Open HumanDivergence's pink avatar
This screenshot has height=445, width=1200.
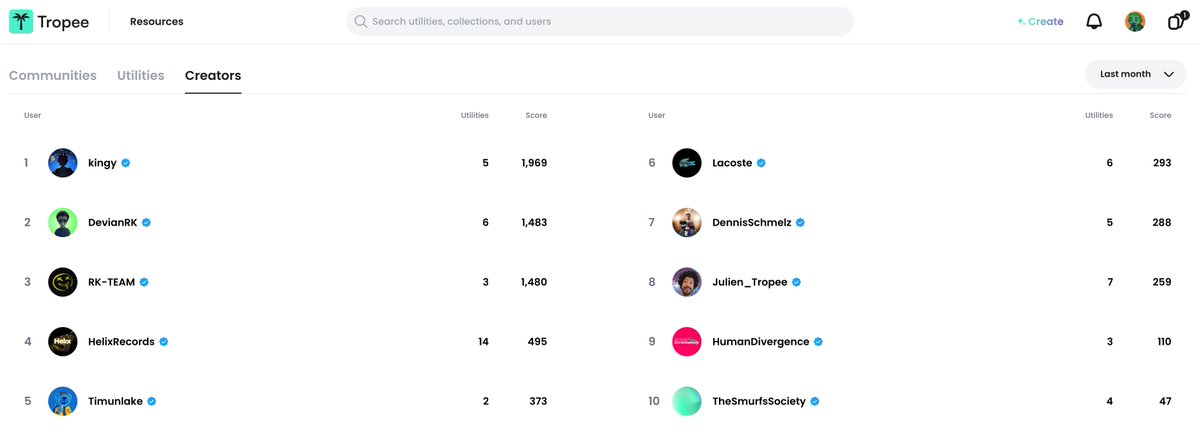687,342
